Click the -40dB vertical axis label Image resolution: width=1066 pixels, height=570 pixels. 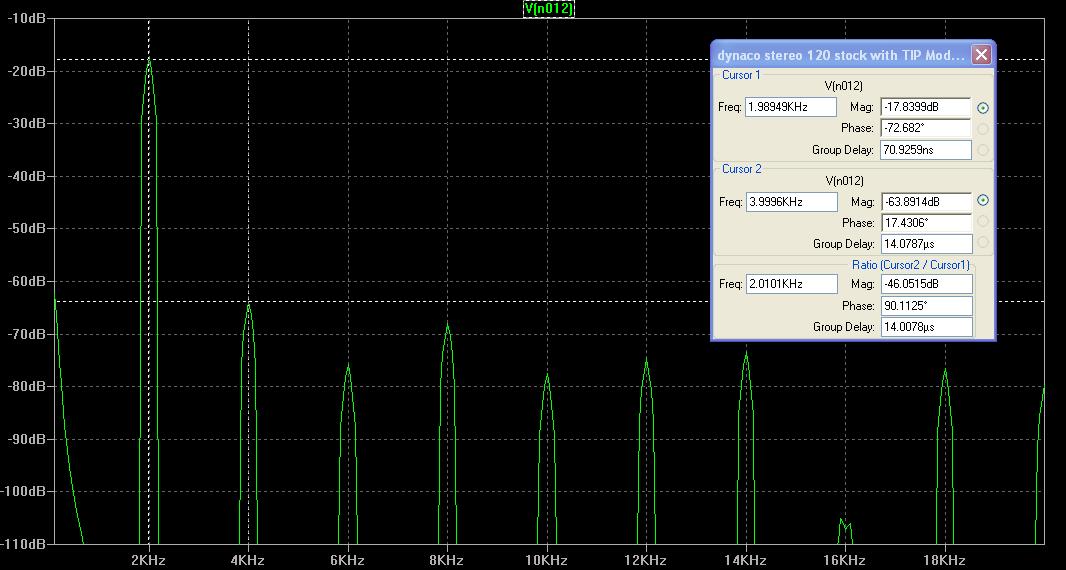pos(27,175)
